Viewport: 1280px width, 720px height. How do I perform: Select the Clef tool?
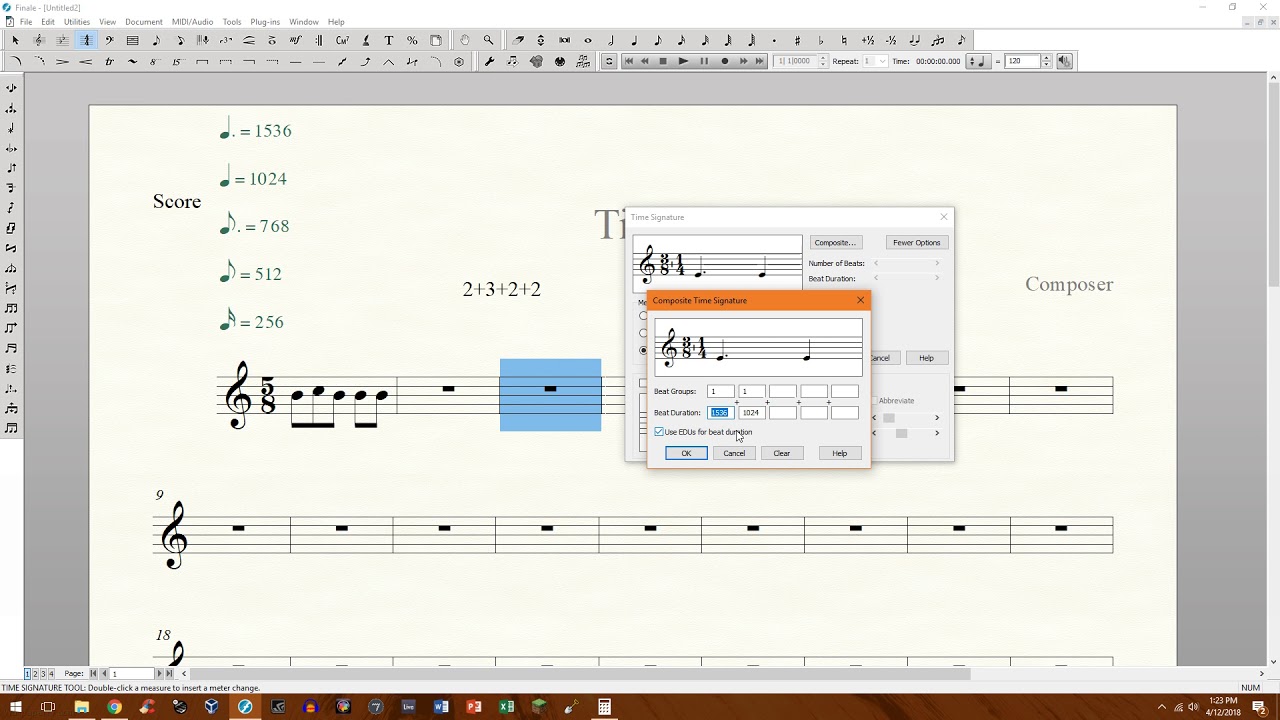point(109,40)
